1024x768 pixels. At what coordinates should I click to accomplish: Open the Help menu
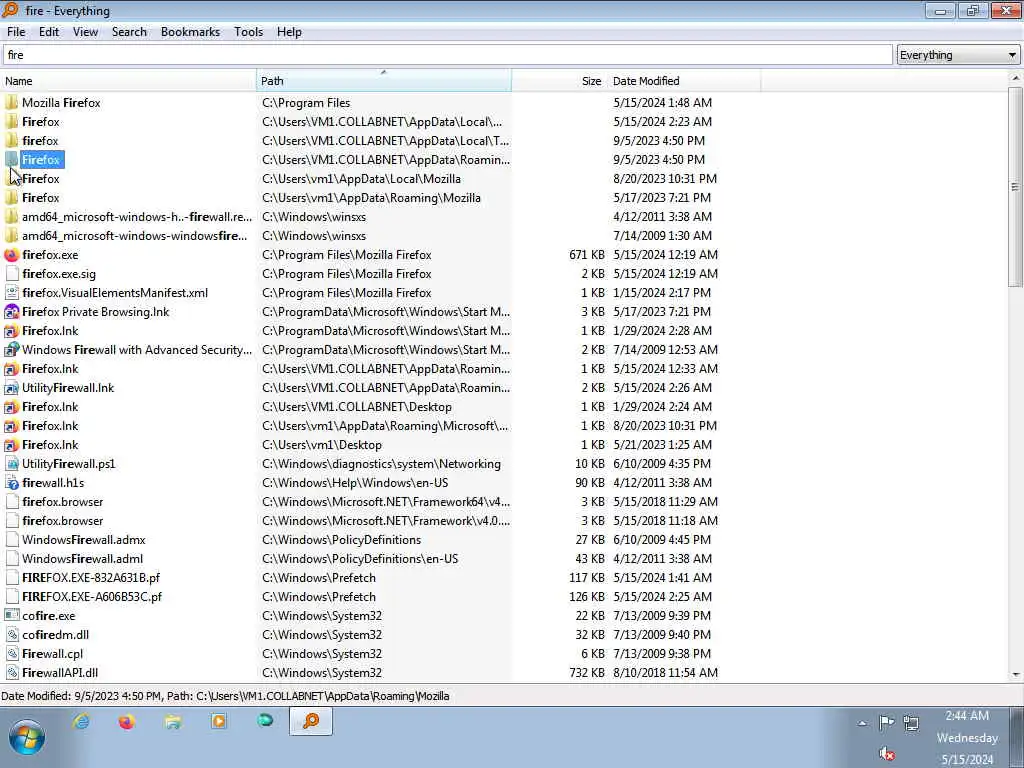click(289, 32)
